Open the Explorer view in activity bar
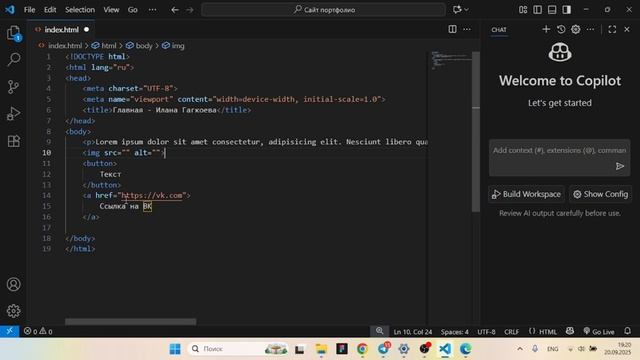 (x=13, y=33)
